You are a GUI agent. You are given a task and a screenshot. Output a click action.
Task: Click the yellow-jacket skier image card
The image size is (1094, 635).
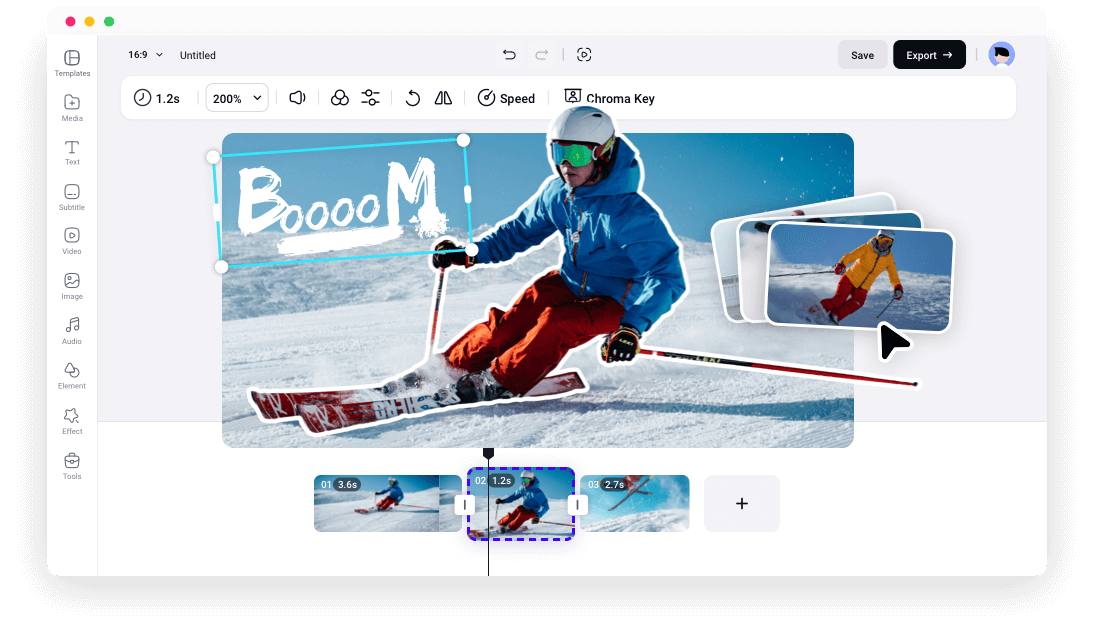coord(859,276)
